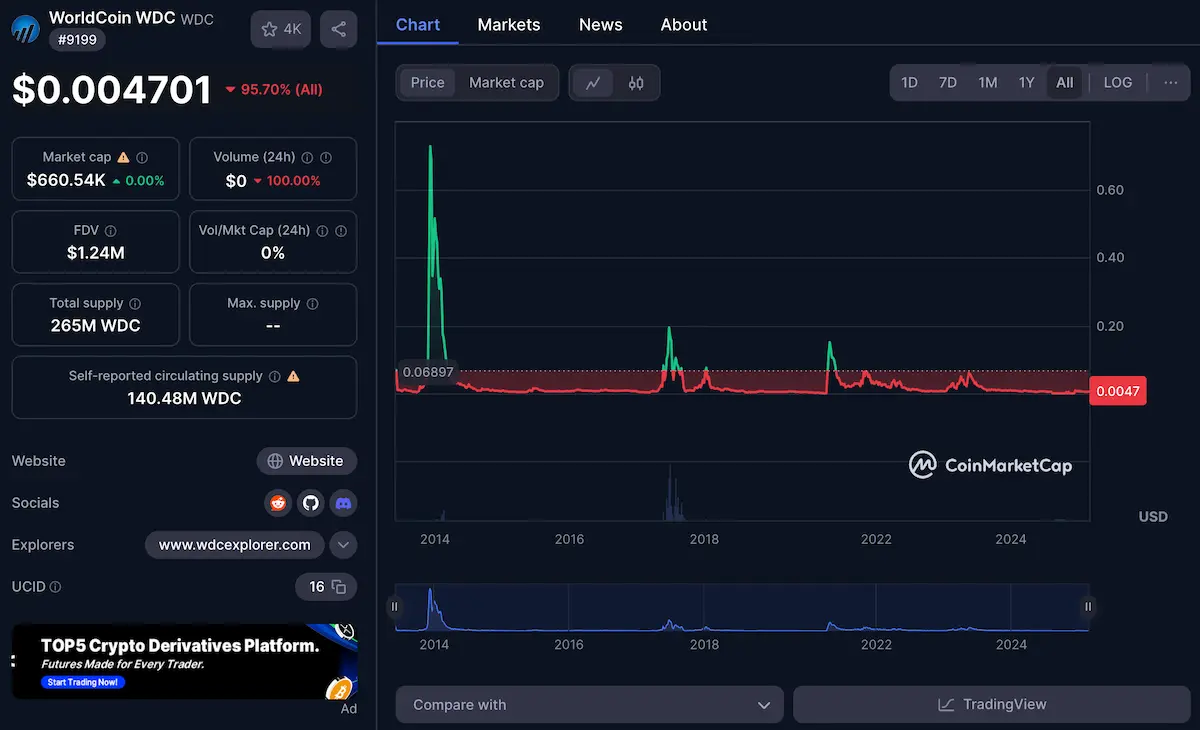
Task: Select All time range
Action: click(x=1065, y=83)
